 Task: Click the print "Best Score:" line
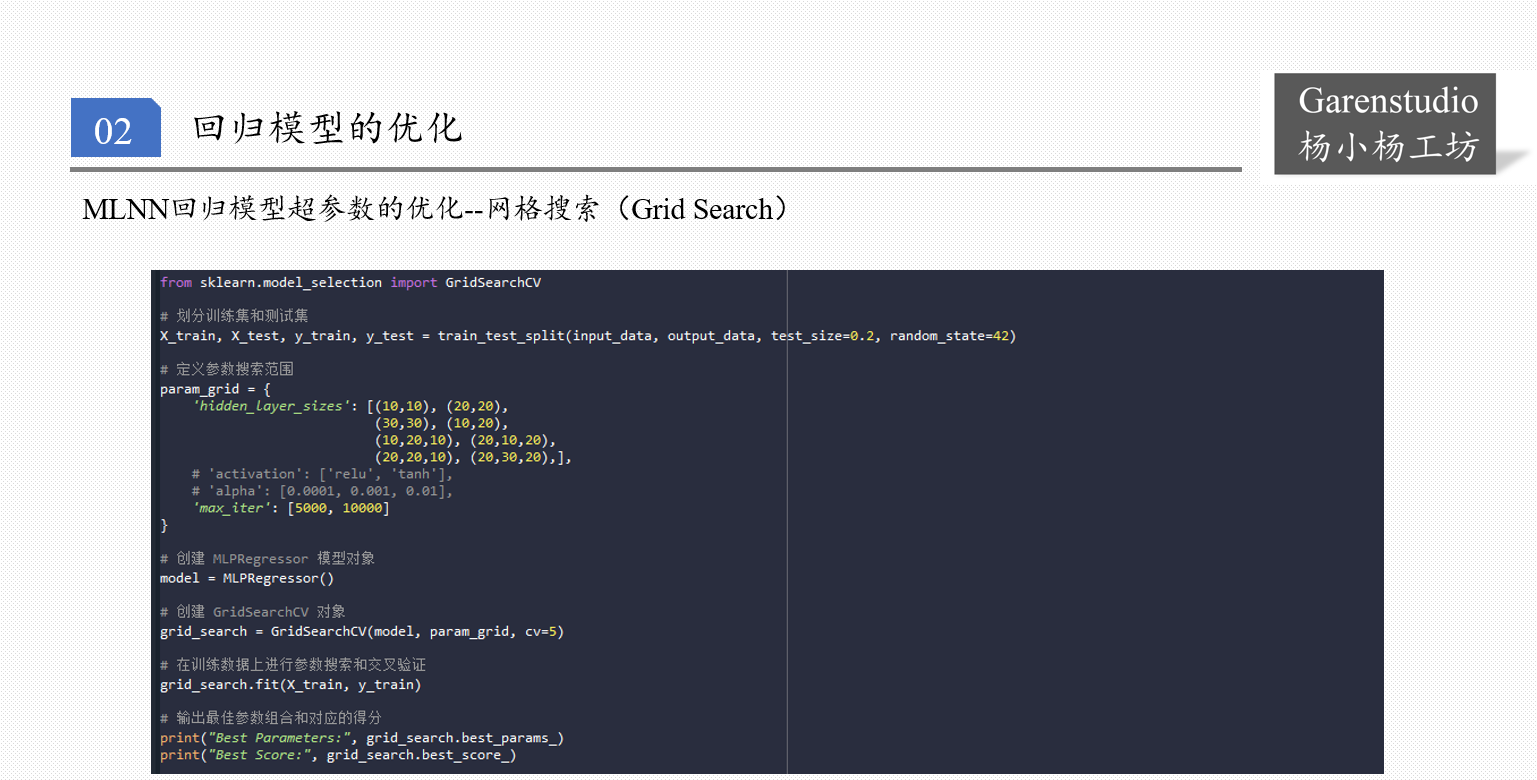(x=338, y=755)
